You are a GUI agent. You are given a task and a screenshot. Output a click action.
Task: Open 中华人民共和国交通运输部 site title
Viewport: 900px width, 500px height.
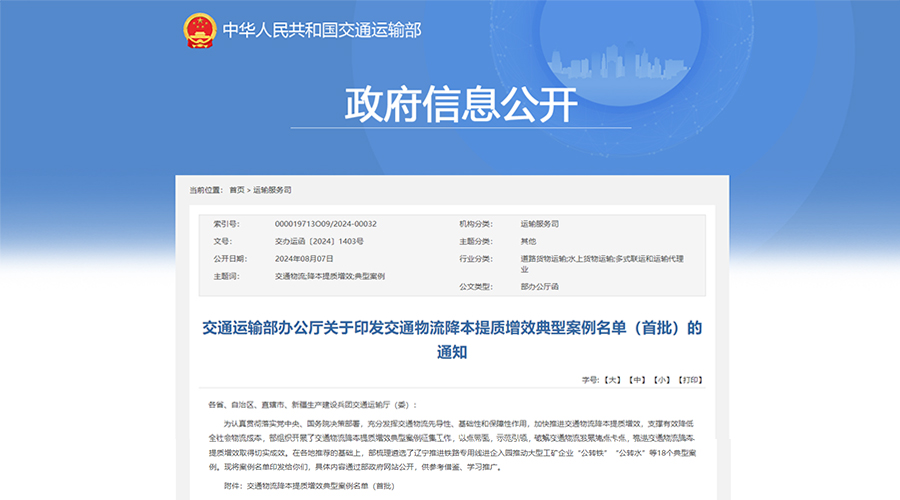[x=322, y=30]
